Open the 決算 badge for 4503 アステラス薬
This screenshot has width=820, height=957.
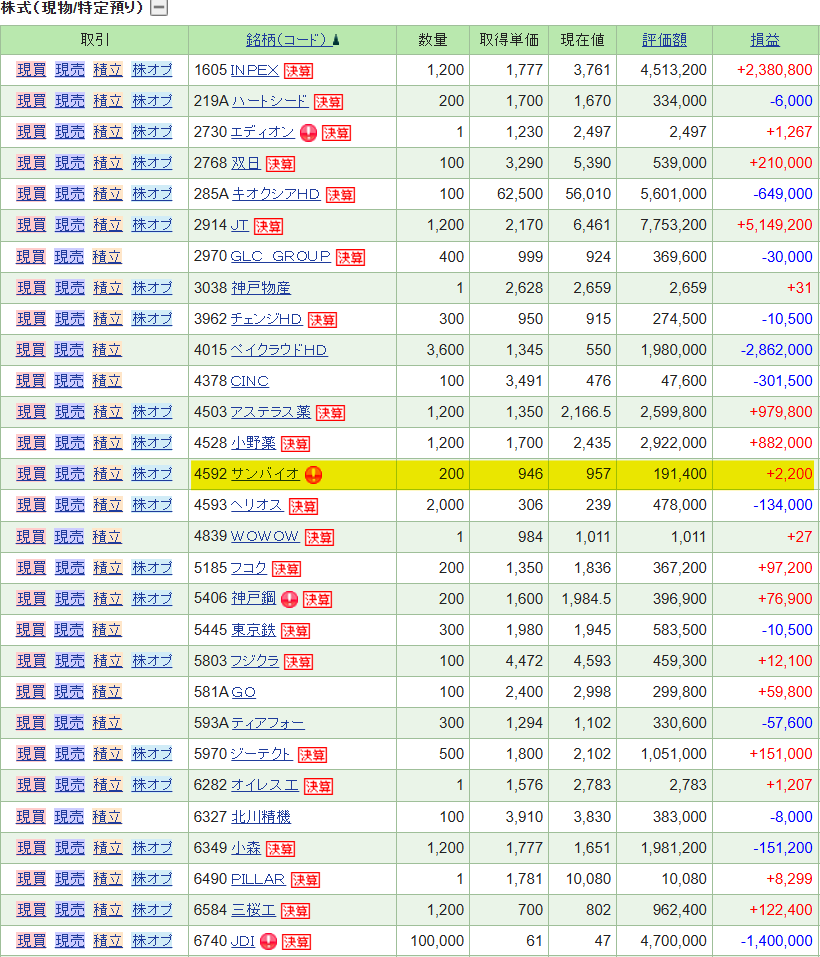331,413
